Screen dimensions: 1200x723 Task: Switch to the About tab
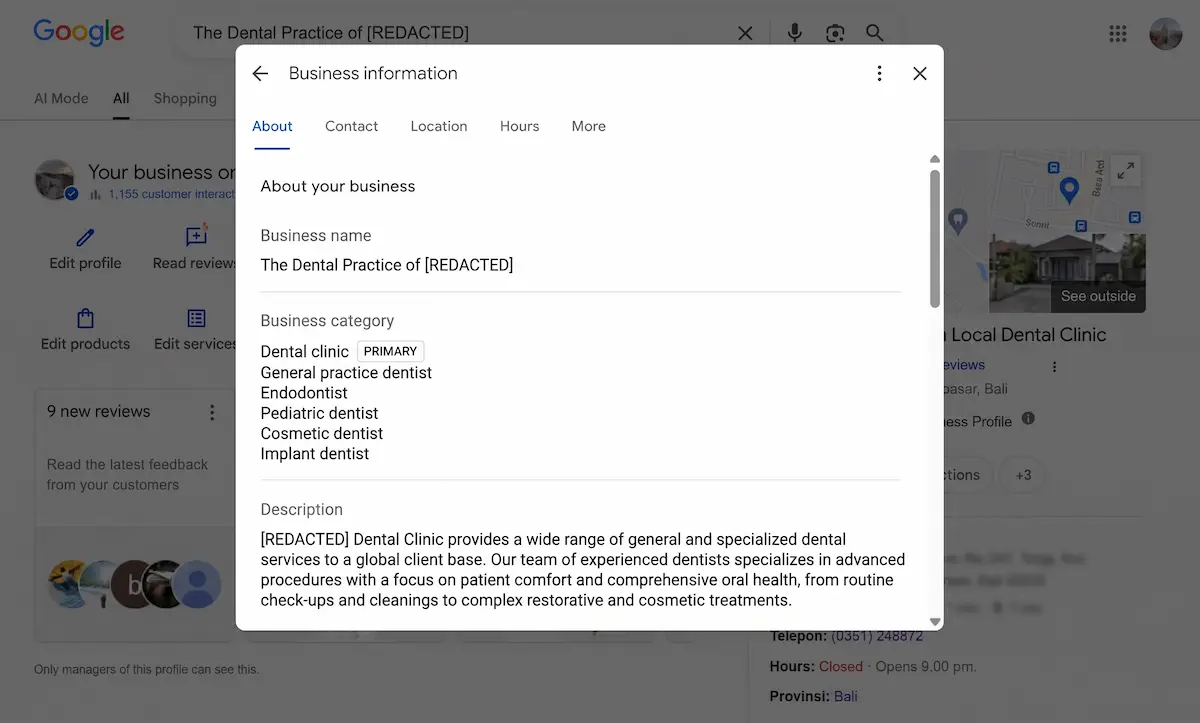coord(272,126)
